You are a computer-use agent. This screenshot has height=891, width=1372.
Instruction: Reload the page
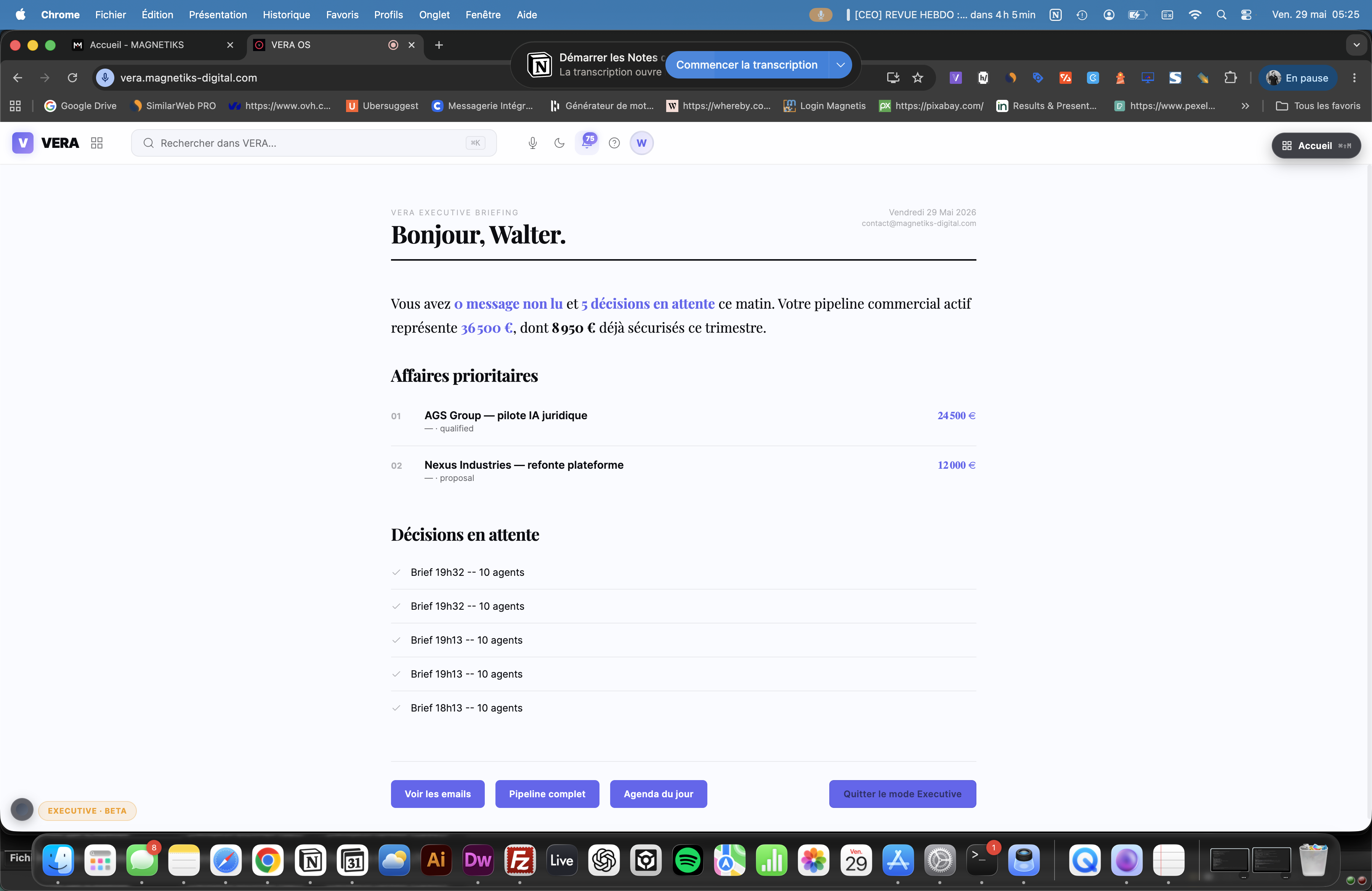click(x=72, y=78)
